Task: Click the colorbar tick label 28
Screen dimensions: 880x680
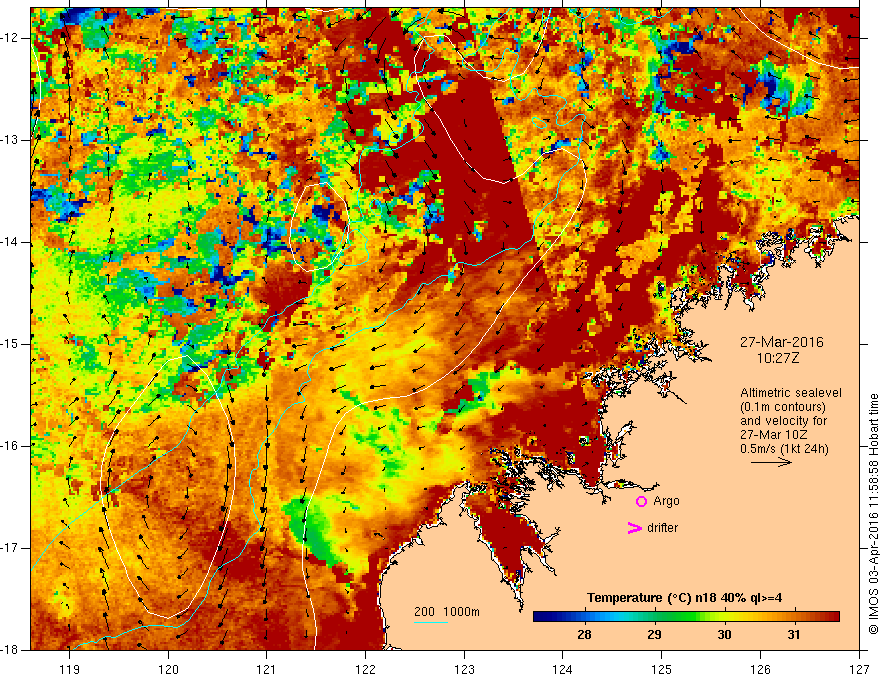Action: (x=584, y=635)
